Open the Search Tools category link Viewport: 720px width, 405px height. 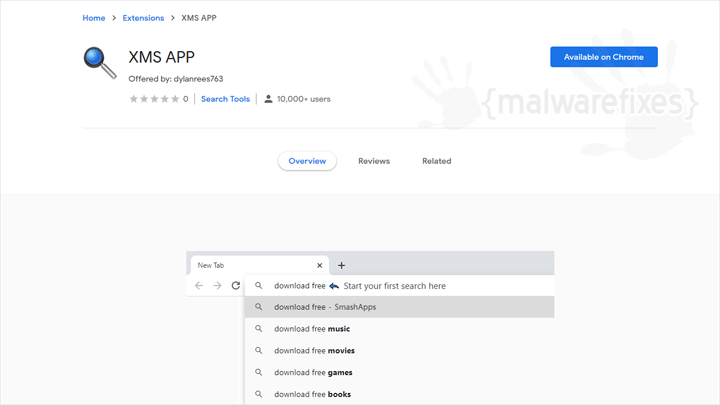tap(225, 99)
